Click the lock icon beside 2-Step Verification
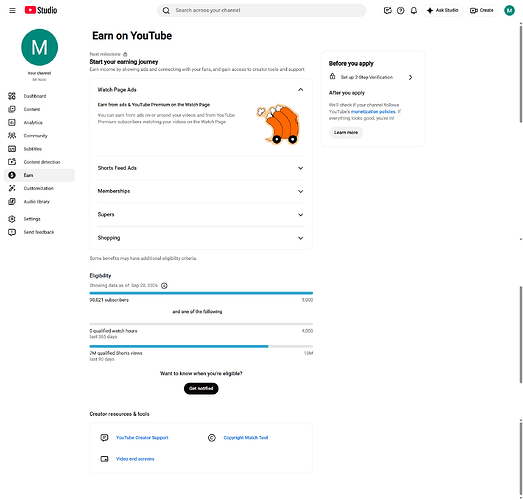This screenshot has height=500, width=523. [x=332, y=76]
